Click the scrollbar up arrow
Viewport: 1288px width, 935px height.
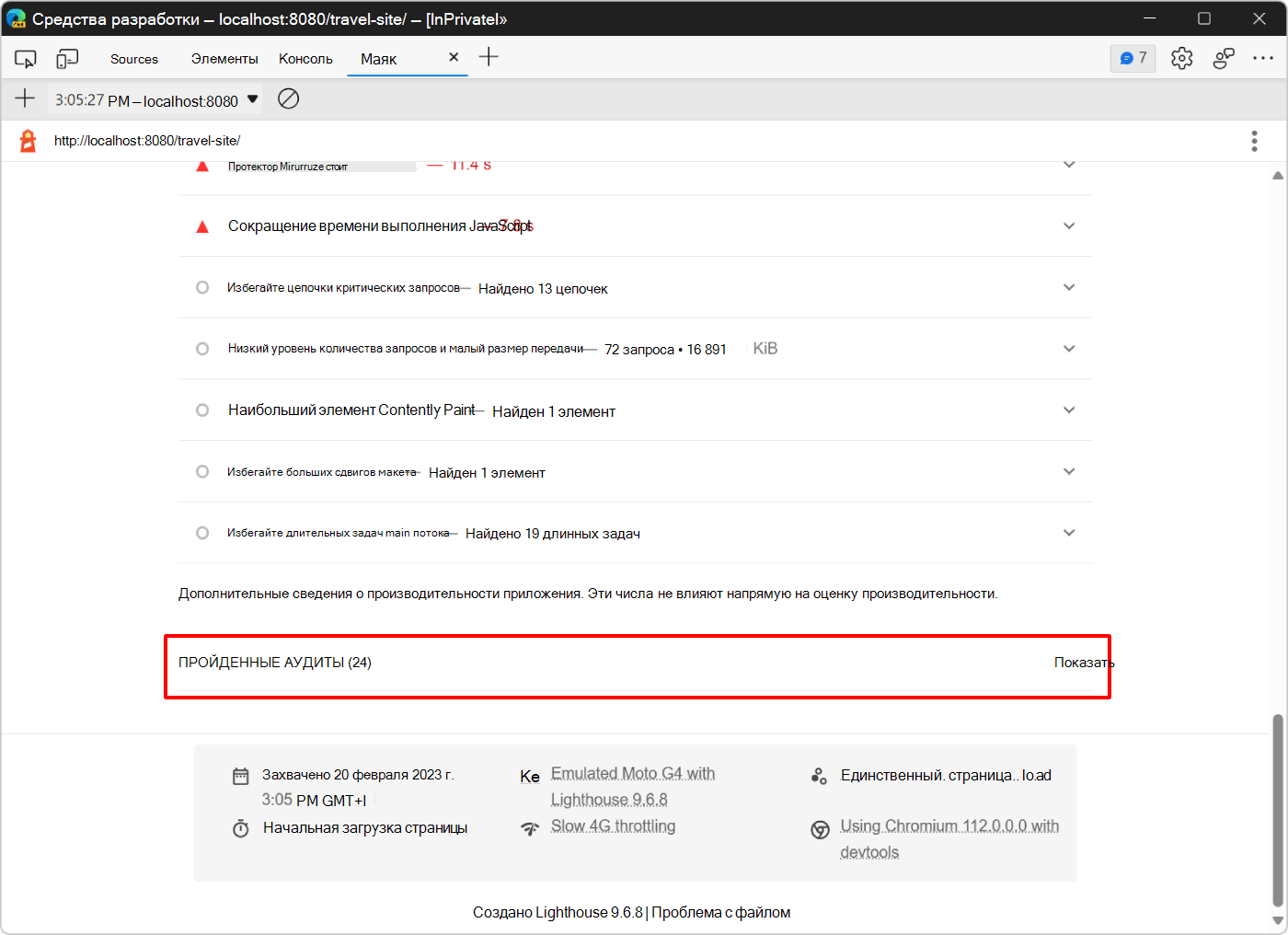(x=1277, y=175)
